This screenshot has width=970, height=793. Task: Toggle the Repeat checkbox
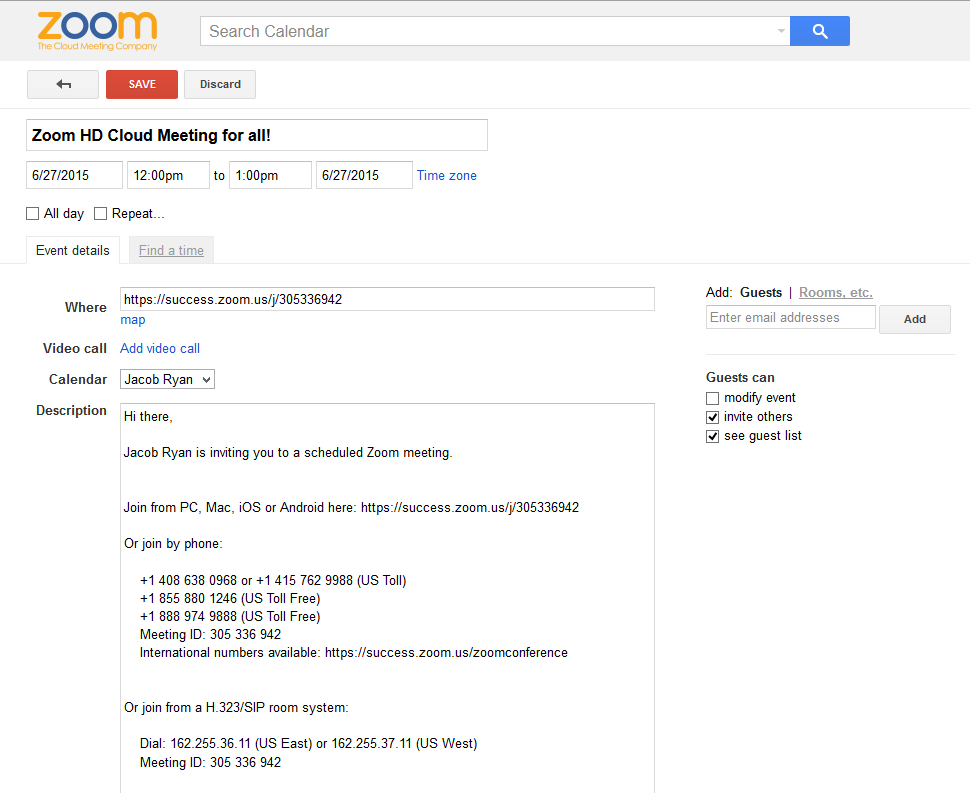pos(101,214)
